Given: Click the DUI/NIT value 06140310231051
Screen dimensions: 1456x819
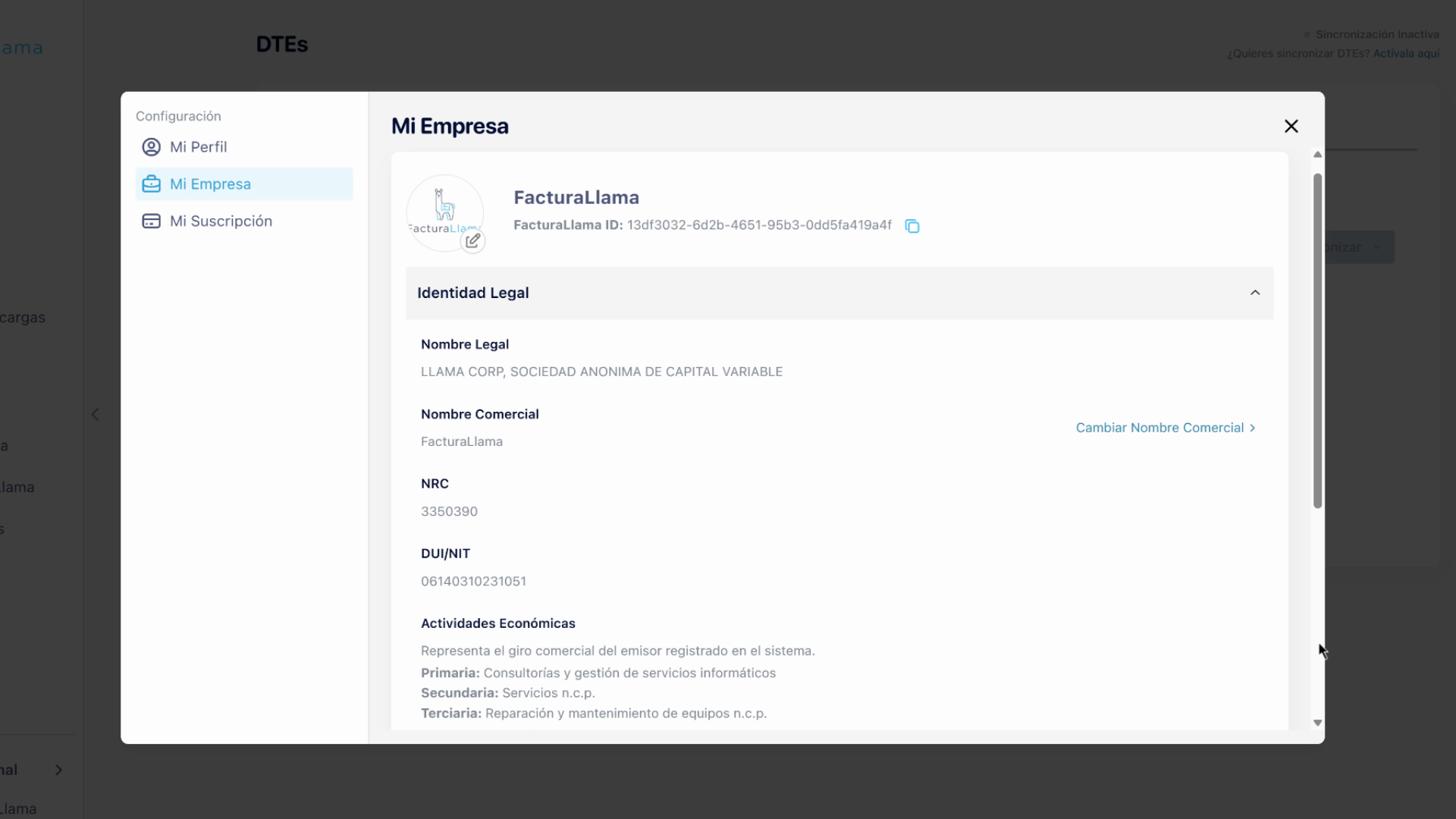Looking at the screenshot, I should 473,581.
